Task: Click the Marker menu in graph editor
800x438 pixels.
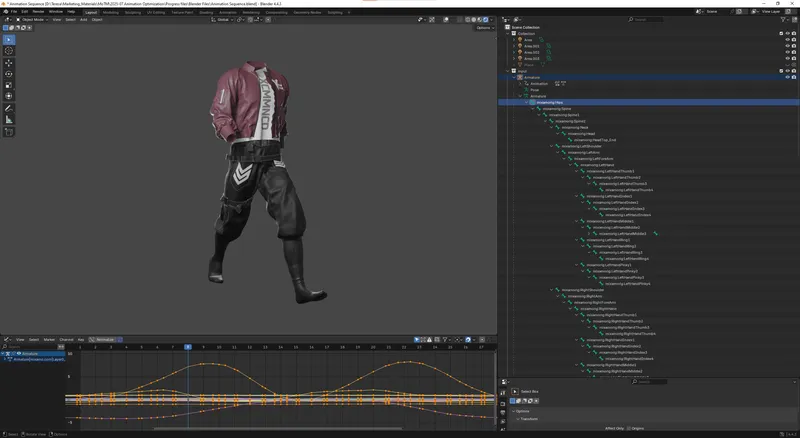Action: [x=48, y=340]
